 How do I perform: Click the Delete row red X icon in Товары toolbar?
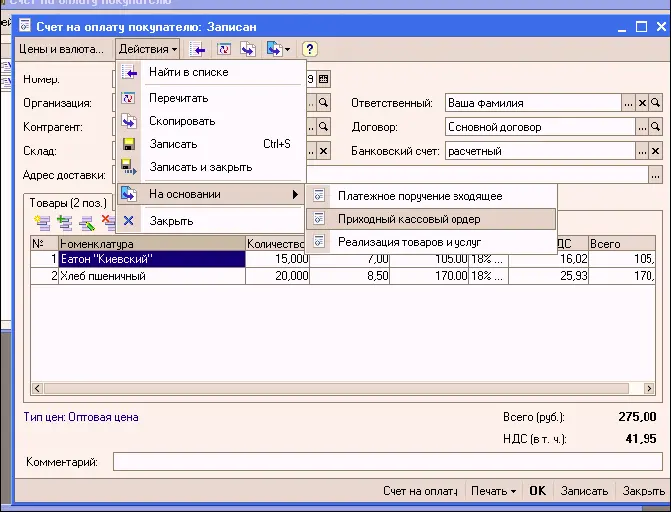[x=108, y=222]
